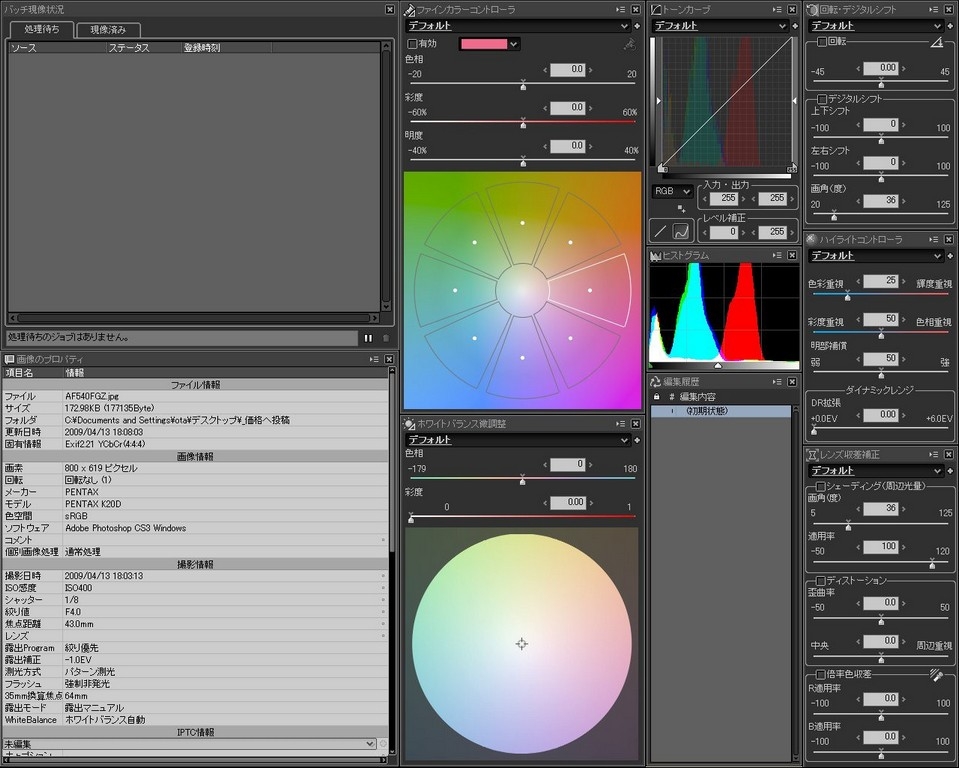Click the 色相 value field in Fine Color Controller
This screenshot has height=768, width=959.
point(567,70)
